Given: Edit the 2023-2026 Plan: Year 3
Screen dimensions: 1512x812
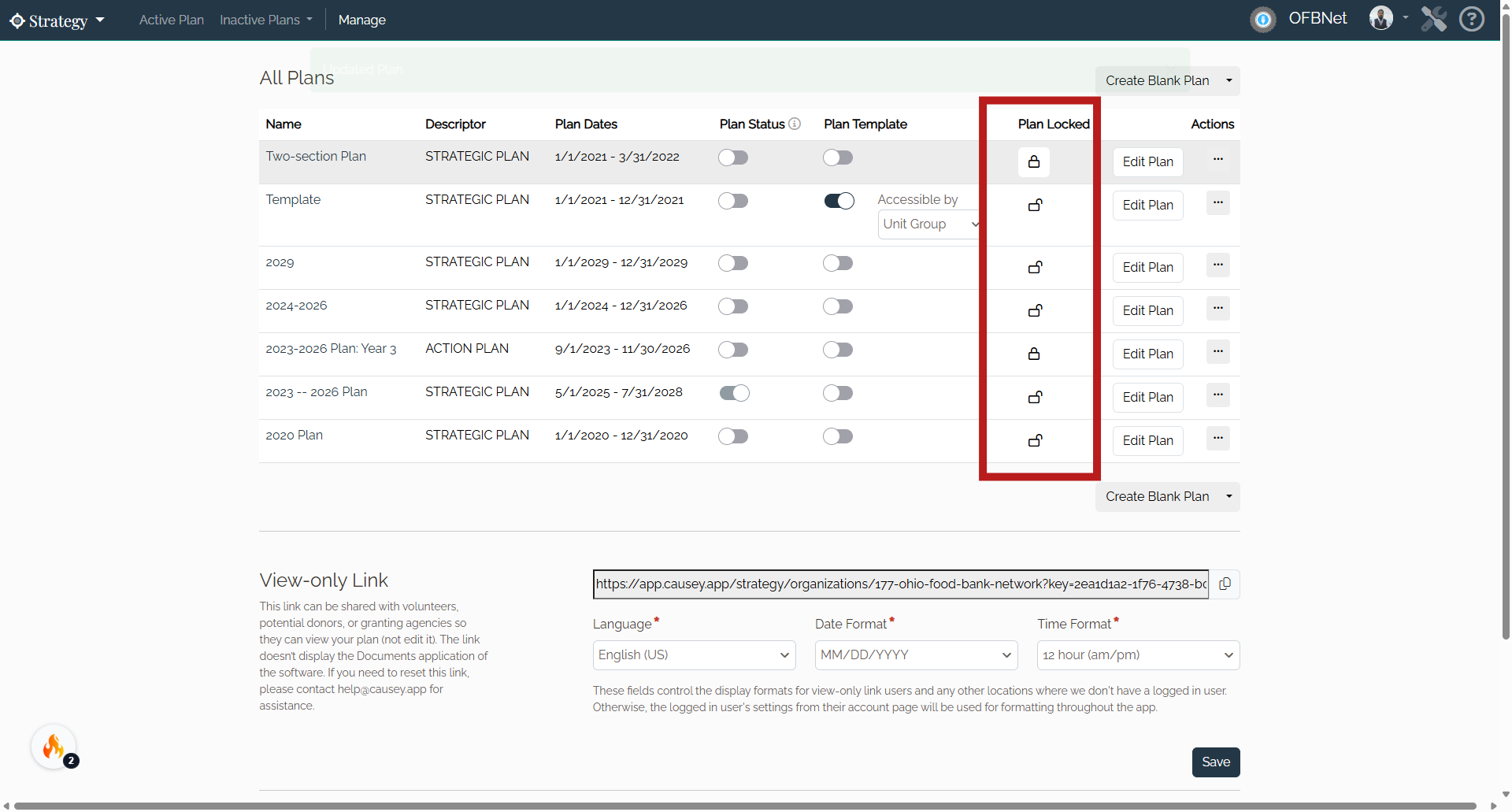Looking at the screenshot, I should 1147,354.
